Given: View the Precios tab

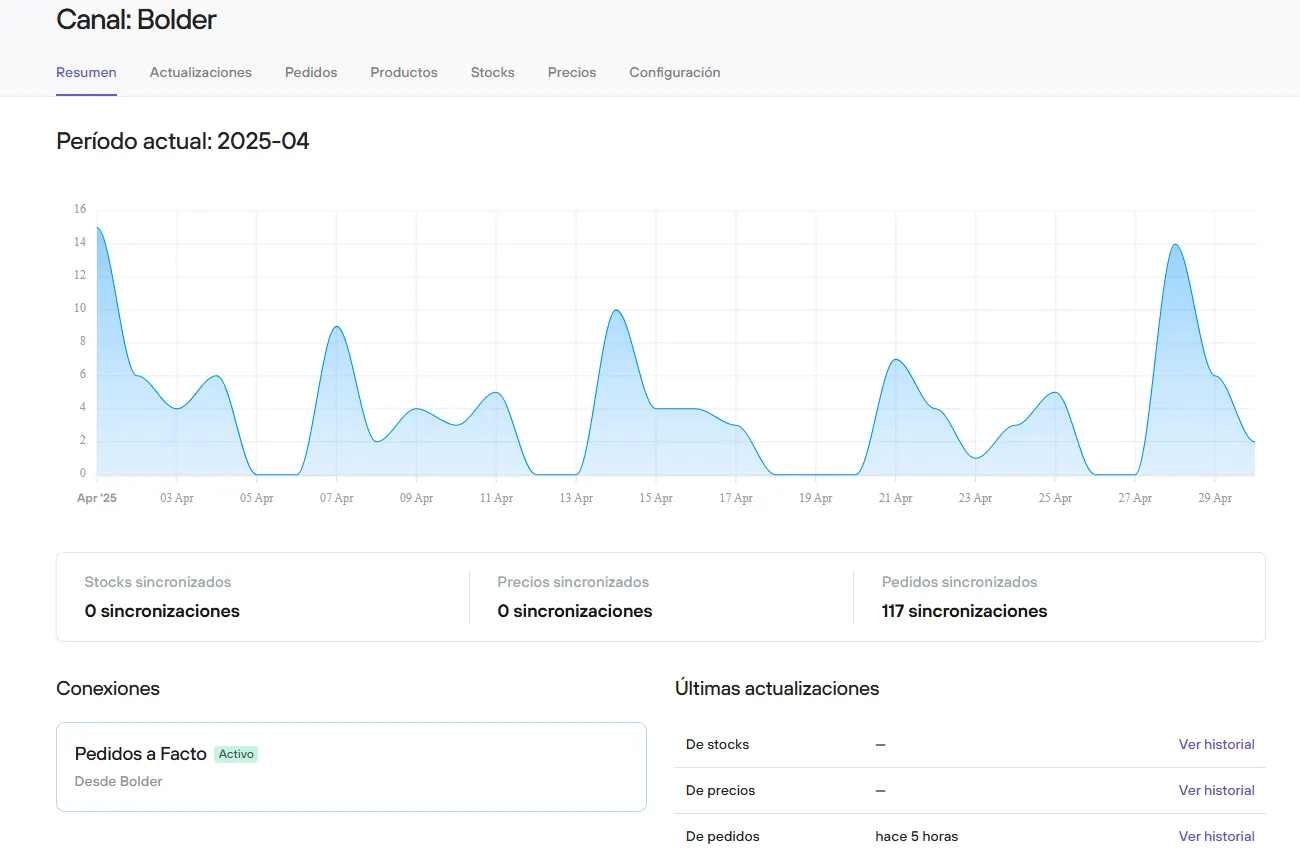Looking at the screenshot, I should 572,72.
